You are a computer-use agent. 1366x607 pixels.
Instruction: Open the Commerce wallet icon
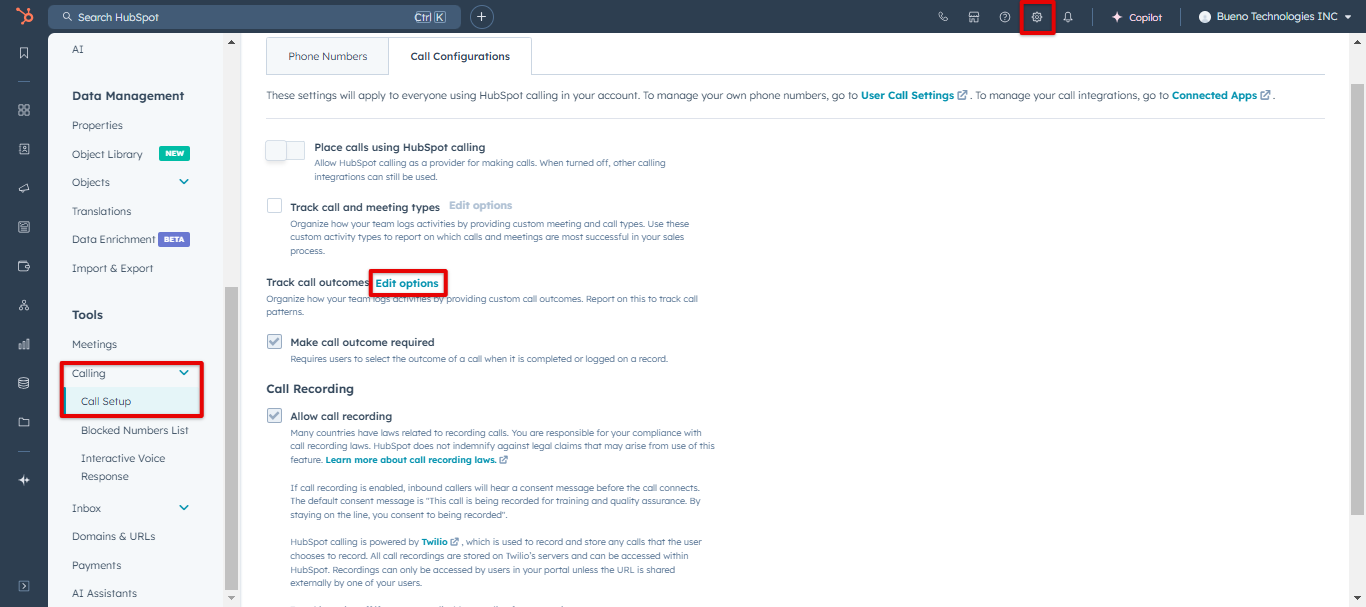tap(24, 266)
